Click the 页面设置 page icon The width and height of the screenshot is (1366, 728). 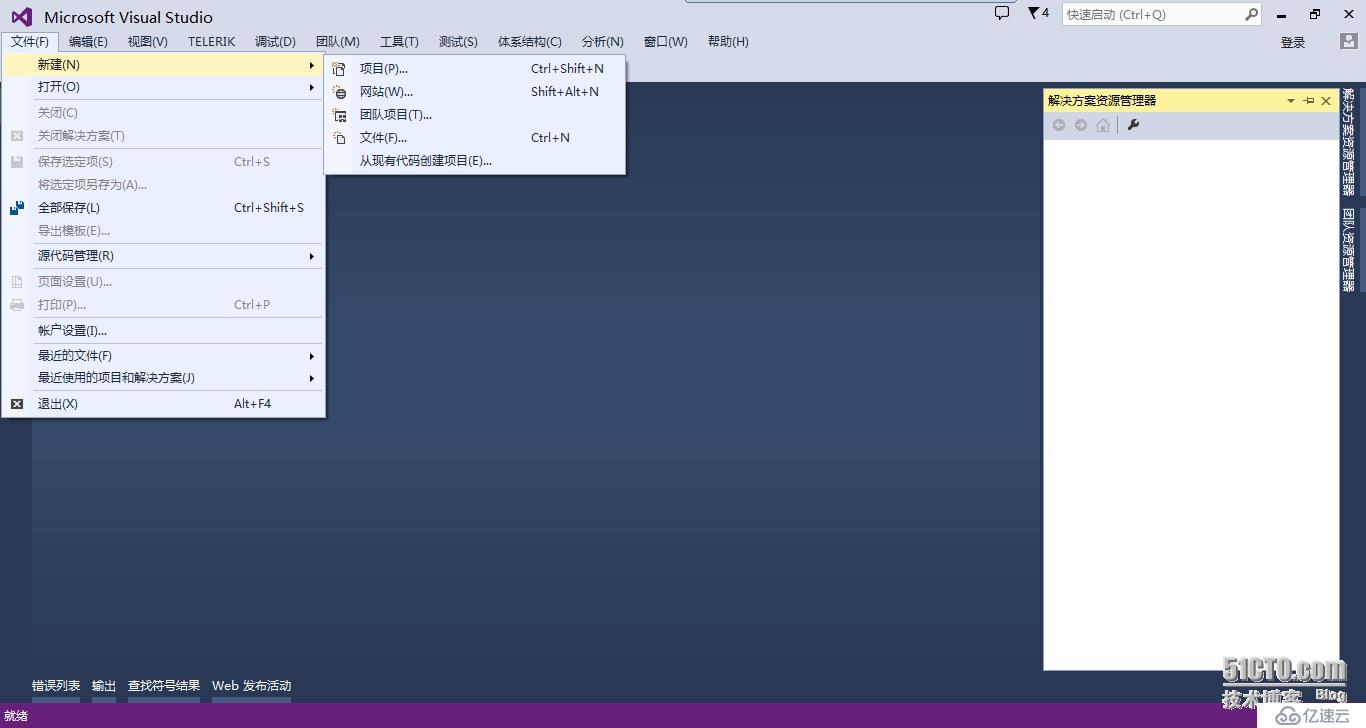click(17, 282)
